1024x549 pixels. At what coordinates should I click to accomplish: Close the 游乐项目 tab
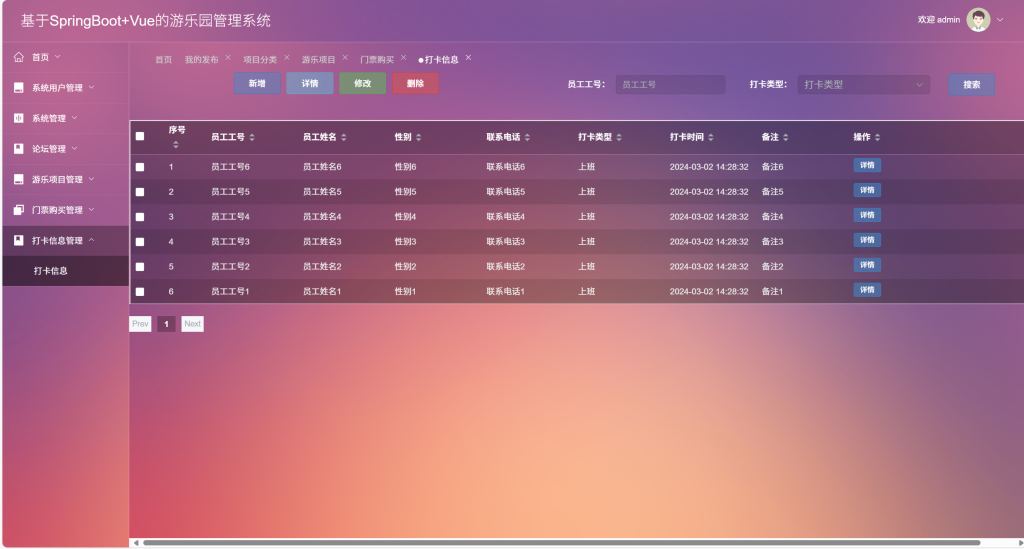point(345,57)
